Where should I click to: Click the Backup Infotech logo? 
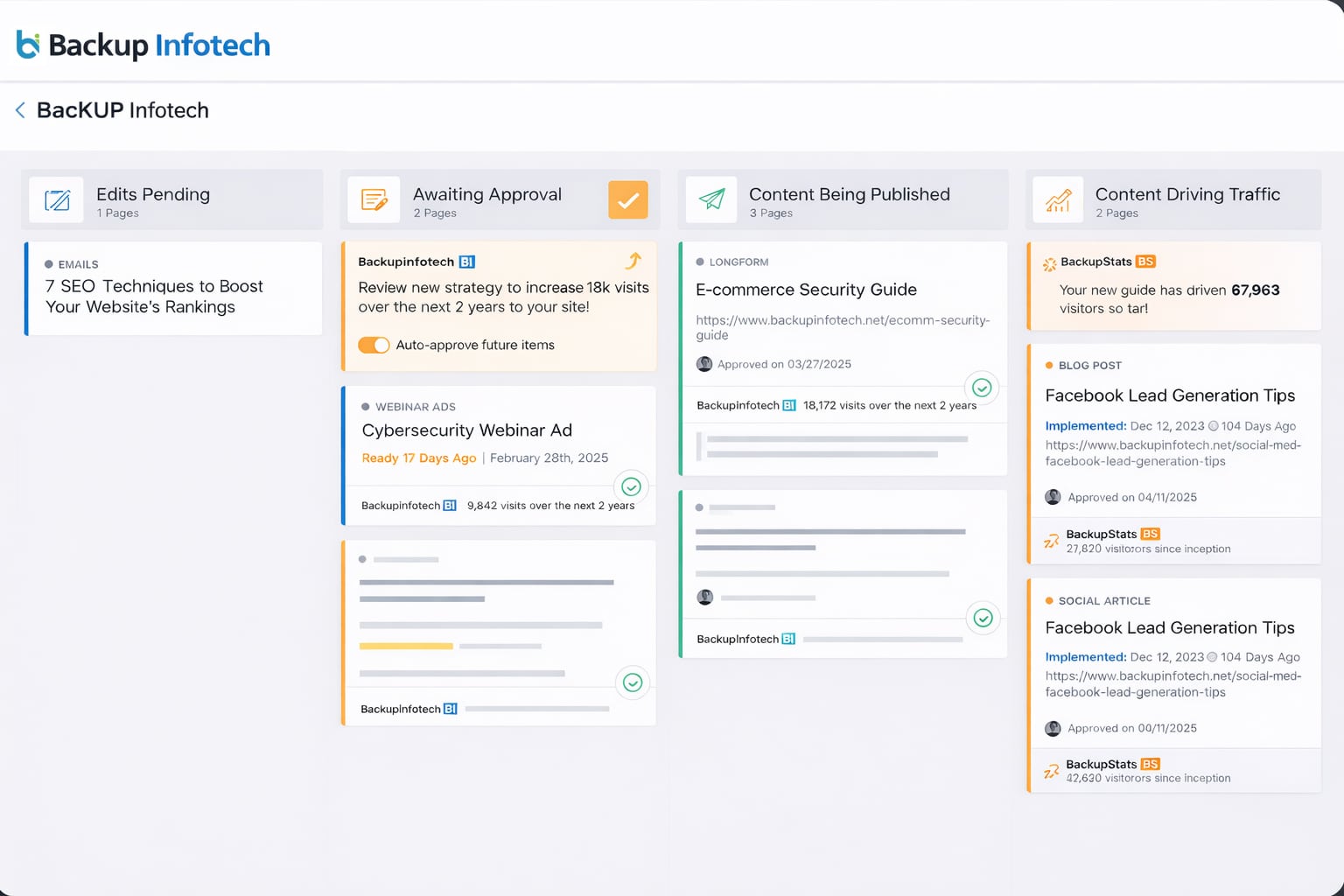143,45
